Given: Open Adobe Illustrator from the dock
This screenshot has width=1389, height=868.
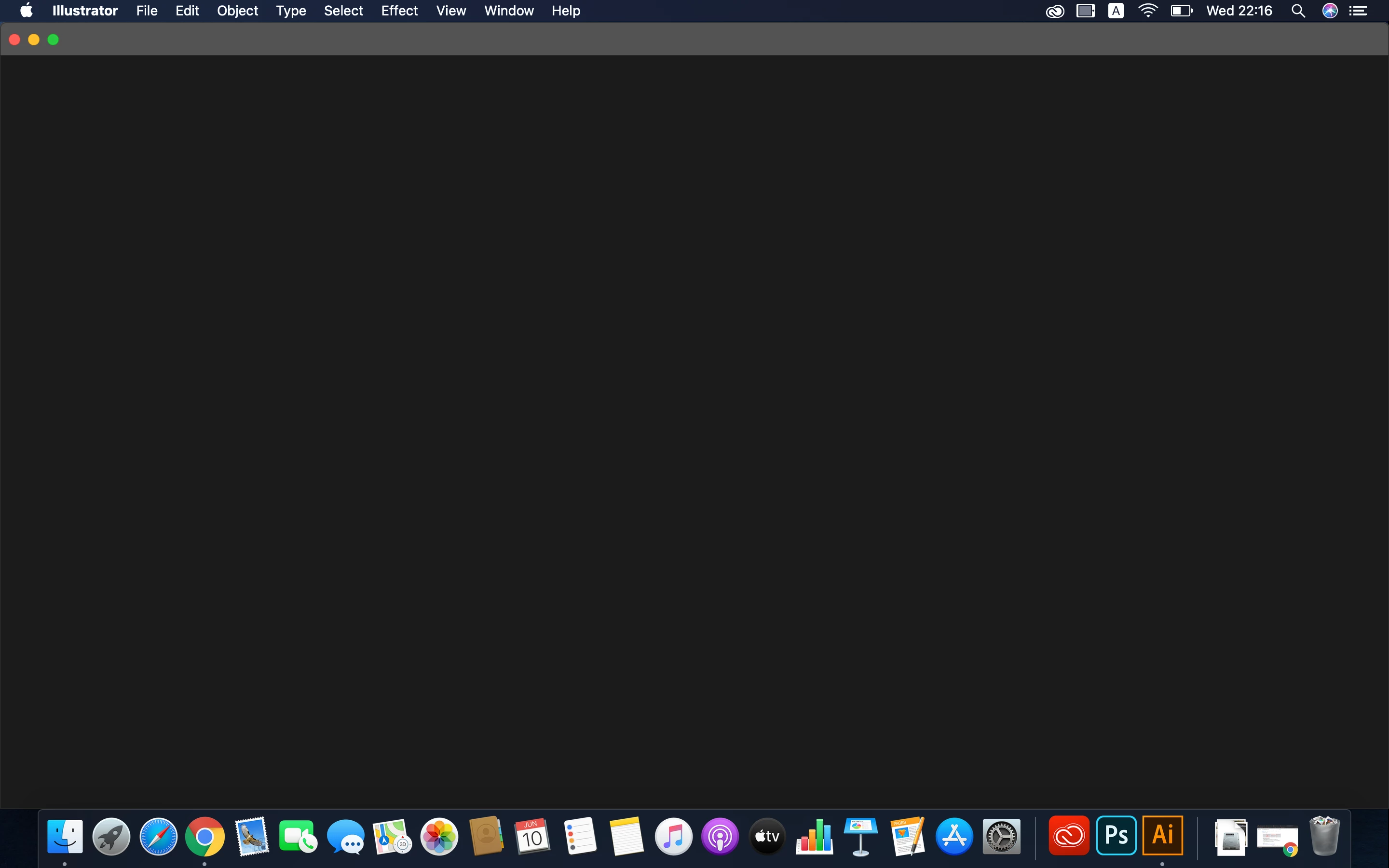Looking at the screenshot, I should [x=1162, y=835].
